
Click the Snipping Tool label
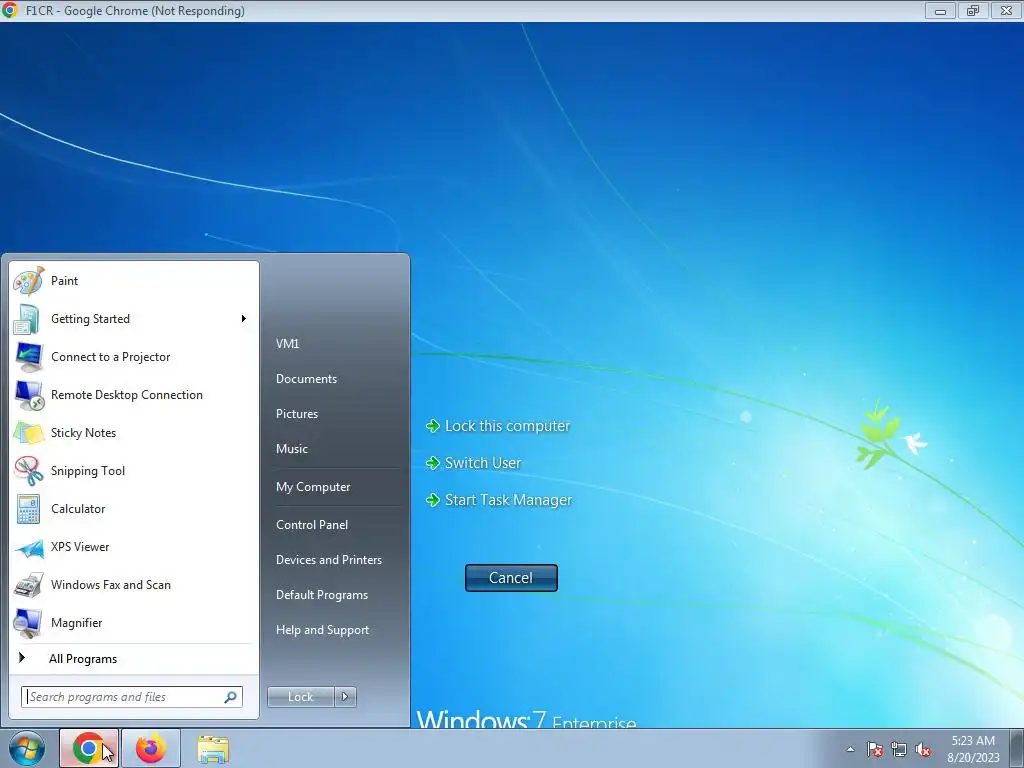(88, 471)
